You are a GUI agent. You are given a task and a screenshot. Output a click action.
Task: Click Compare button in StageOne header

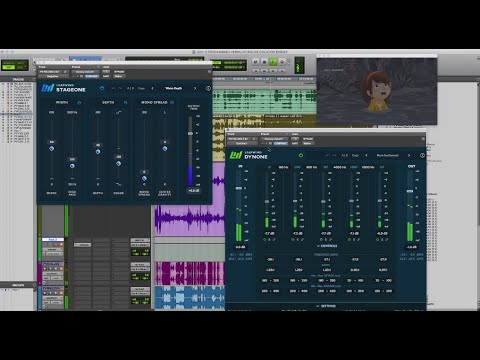point(92,76)
